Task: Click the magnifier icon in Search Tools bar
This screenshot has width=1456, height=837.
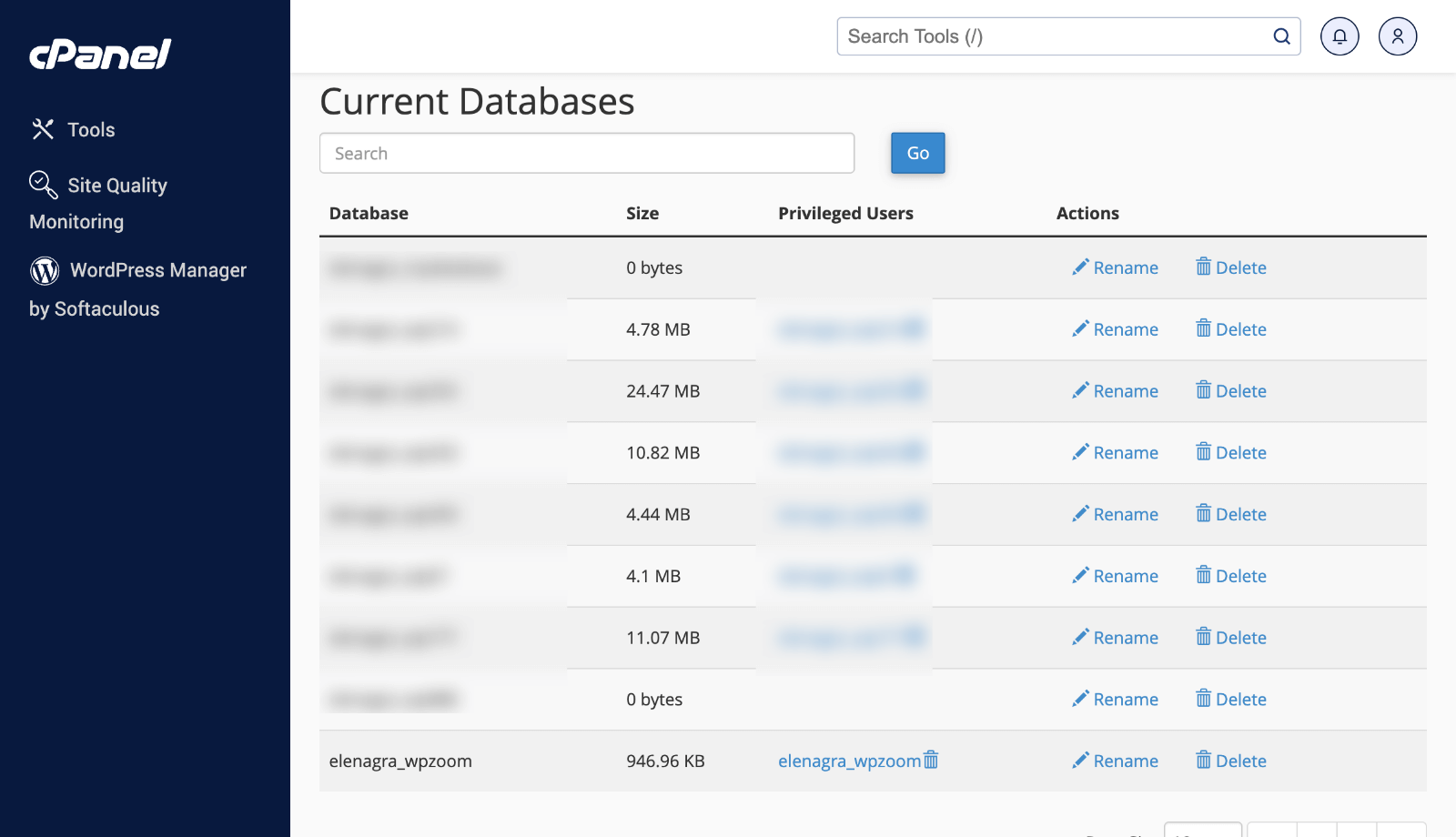Action: point(1281,36)
